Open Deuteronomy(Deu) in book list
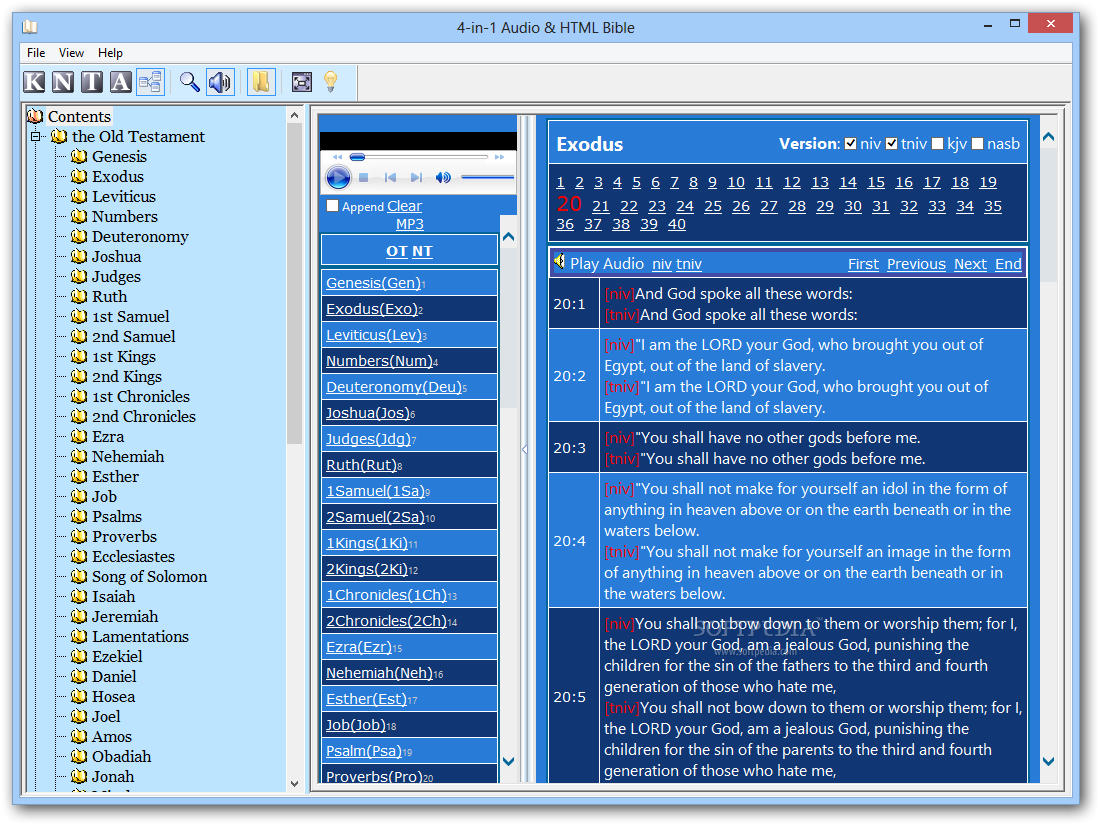Viewport: 1100px width, 825px height. pos(396,387)
